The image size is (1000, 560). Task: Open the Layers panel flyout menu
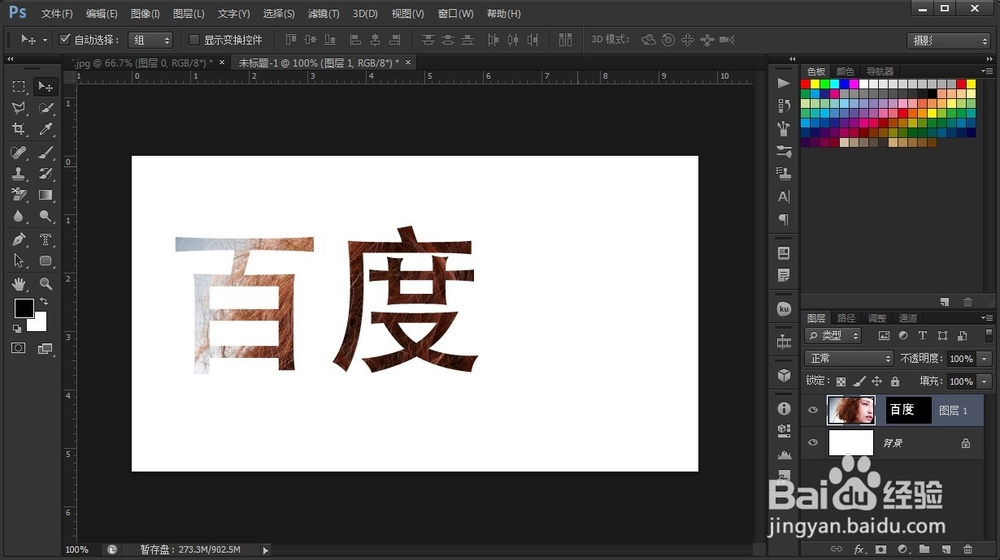click(x=987, y=318)
